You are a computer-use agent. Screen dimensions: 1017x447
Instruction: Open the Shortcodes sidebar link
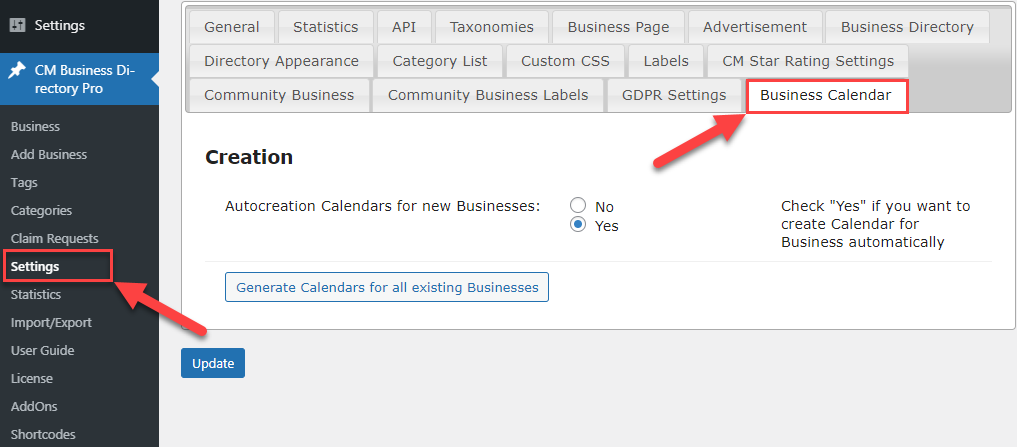click(x=43, y=434)
